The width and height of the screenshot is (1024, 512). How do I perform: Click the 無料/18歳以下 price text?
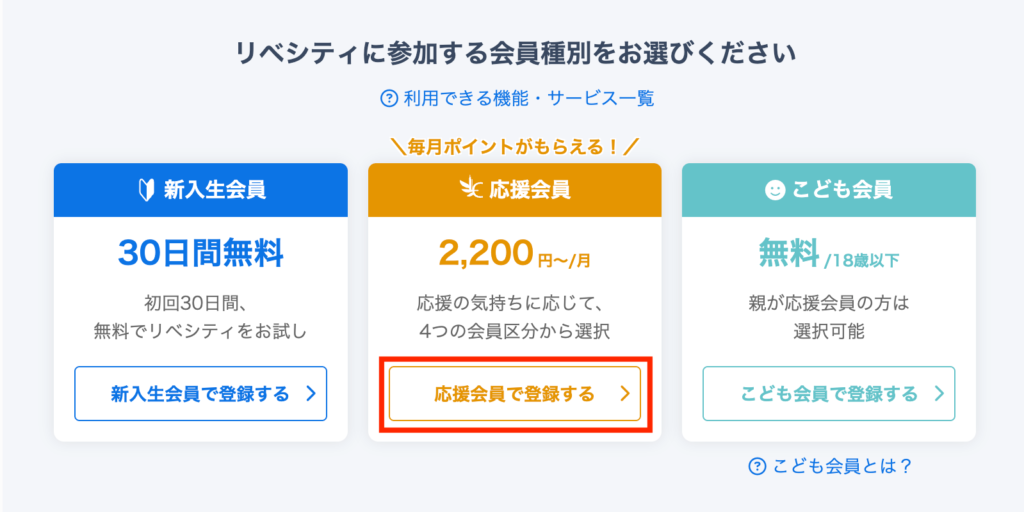[x=829, y=256]
